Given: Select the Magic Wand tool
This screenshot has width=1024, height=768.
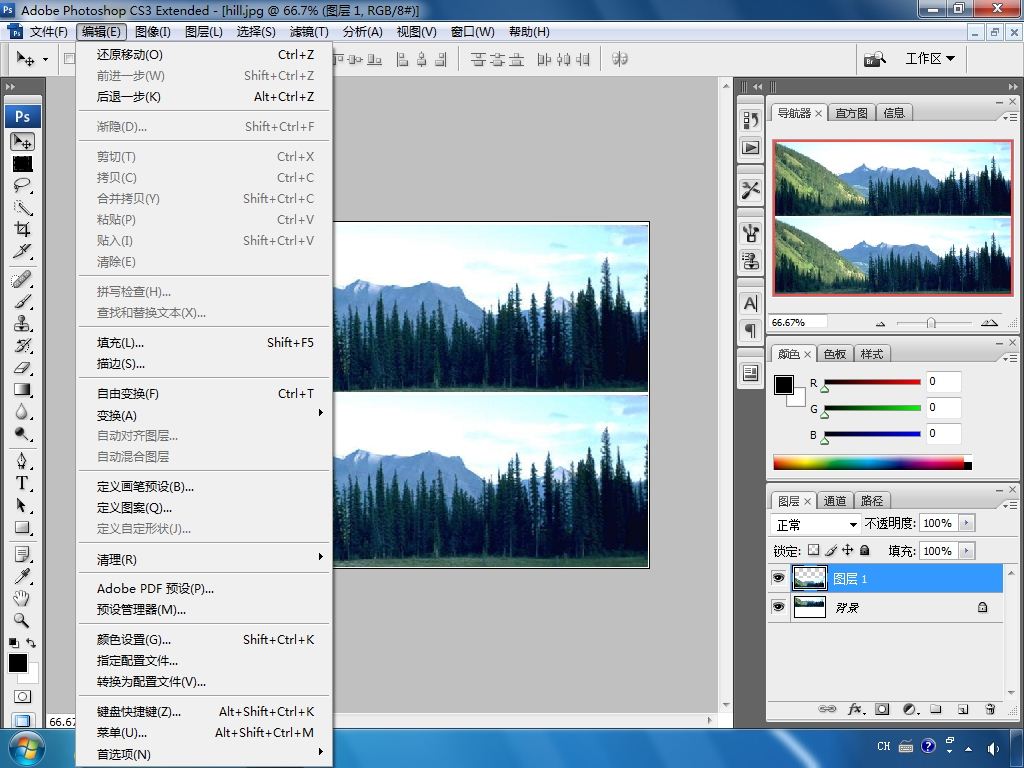Looking at the screenshot, I should 22,208.
